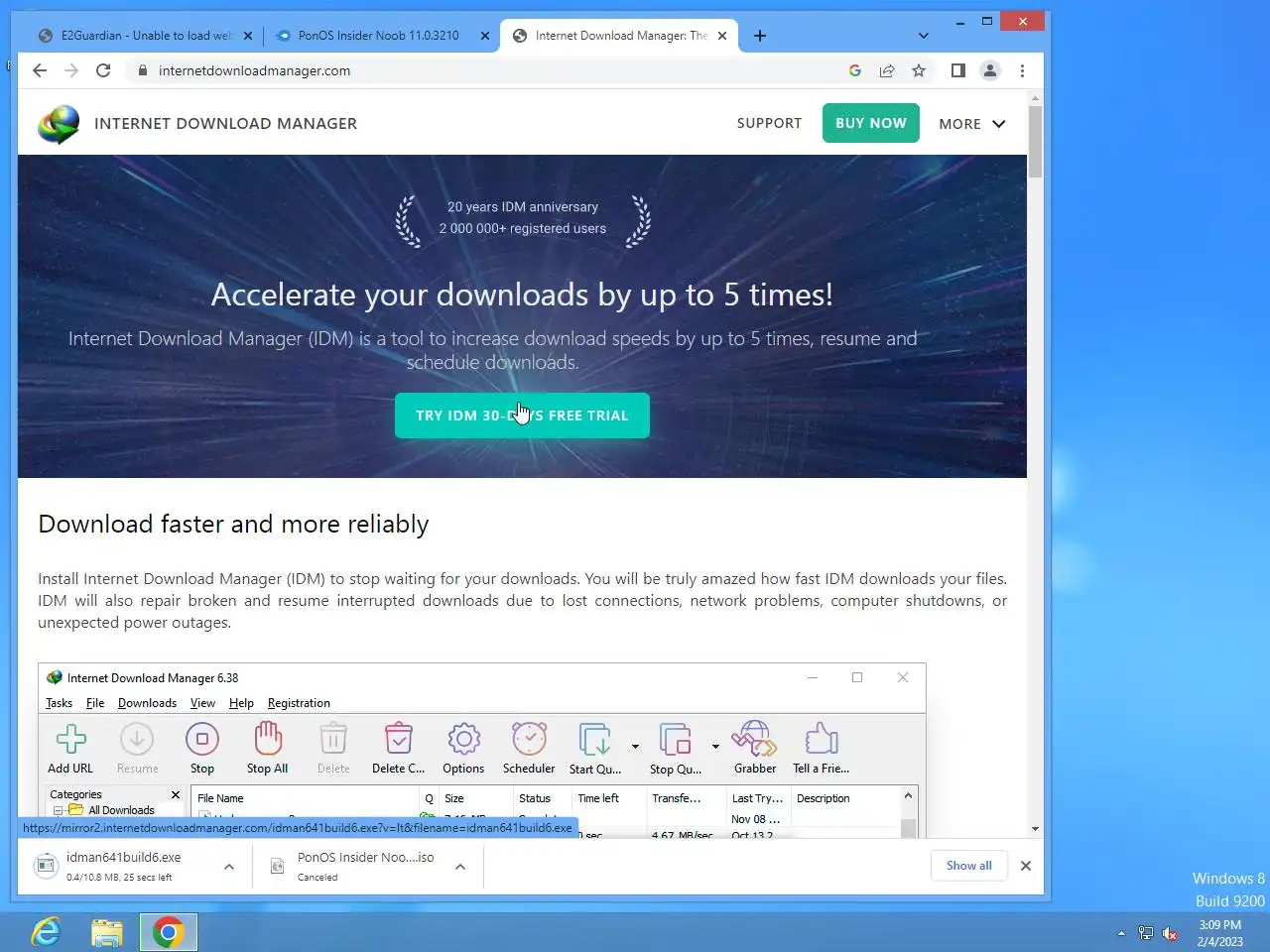
Task: Close the downloads bar
Action: point(1026,866)
